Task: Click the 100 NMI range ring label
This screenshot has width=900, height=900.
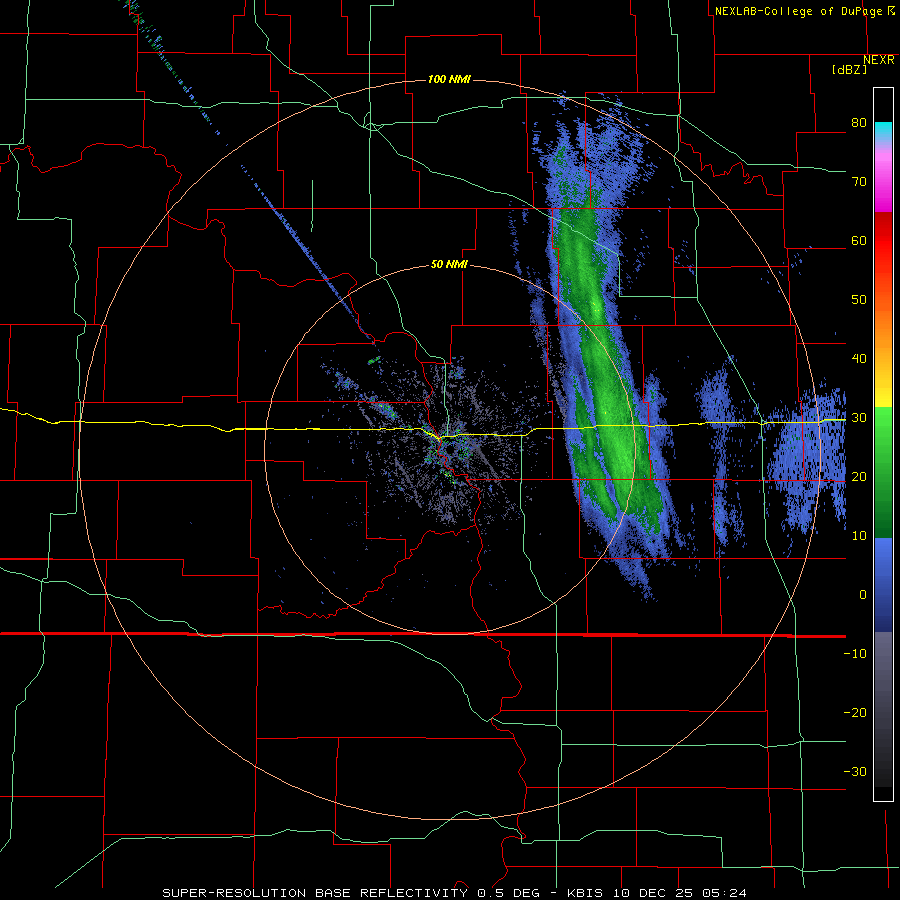Action: [x=449, y=79]
